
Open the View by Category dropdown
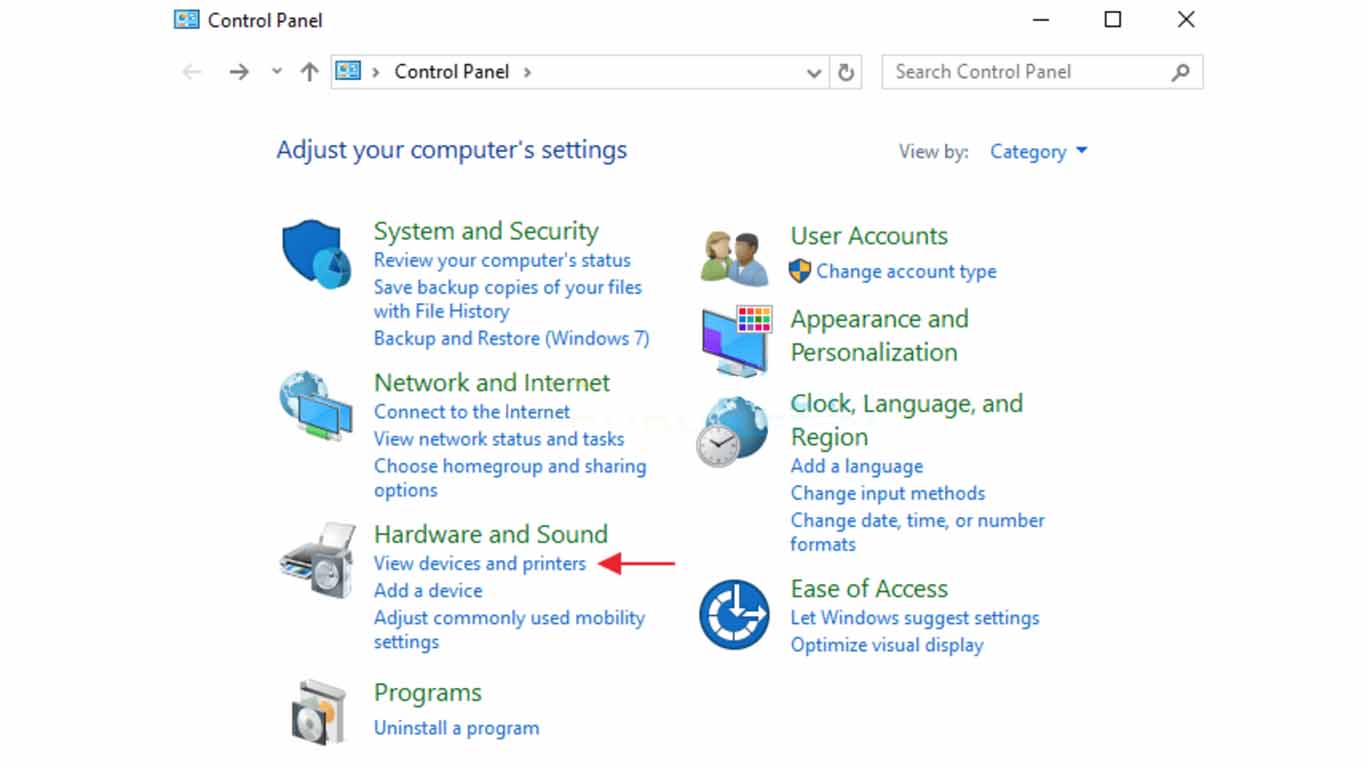[x=1037, y=151]
